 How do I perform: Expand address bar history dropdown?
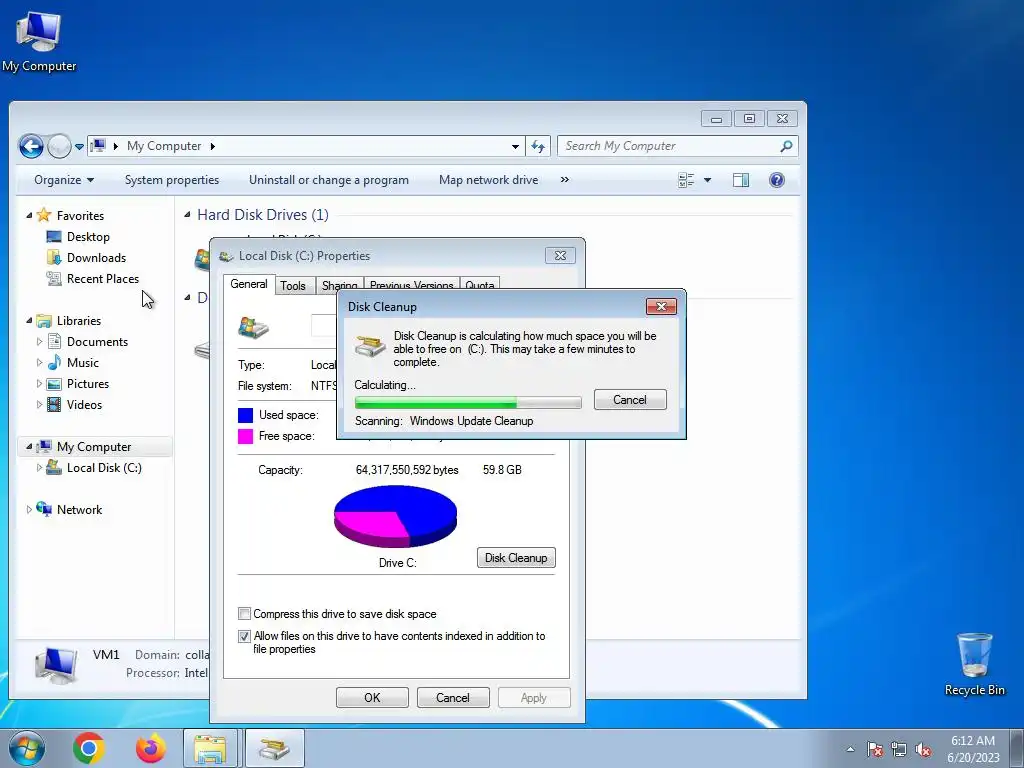click(515, 146)
